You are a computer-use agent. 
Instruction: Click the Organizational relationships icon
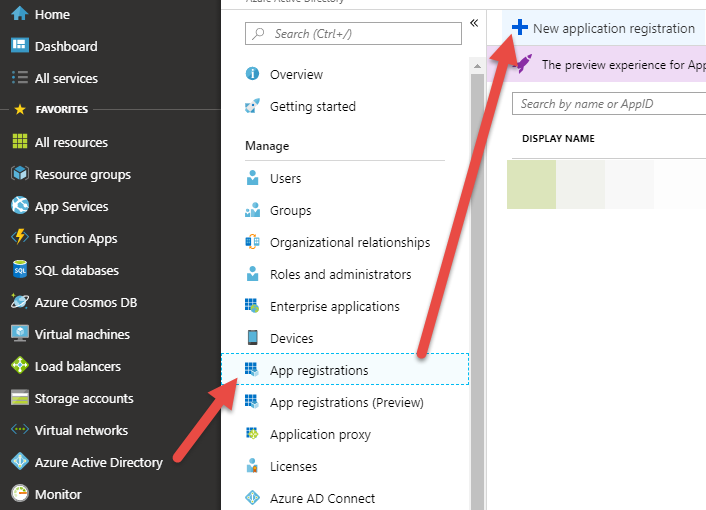tap(252, 242)
